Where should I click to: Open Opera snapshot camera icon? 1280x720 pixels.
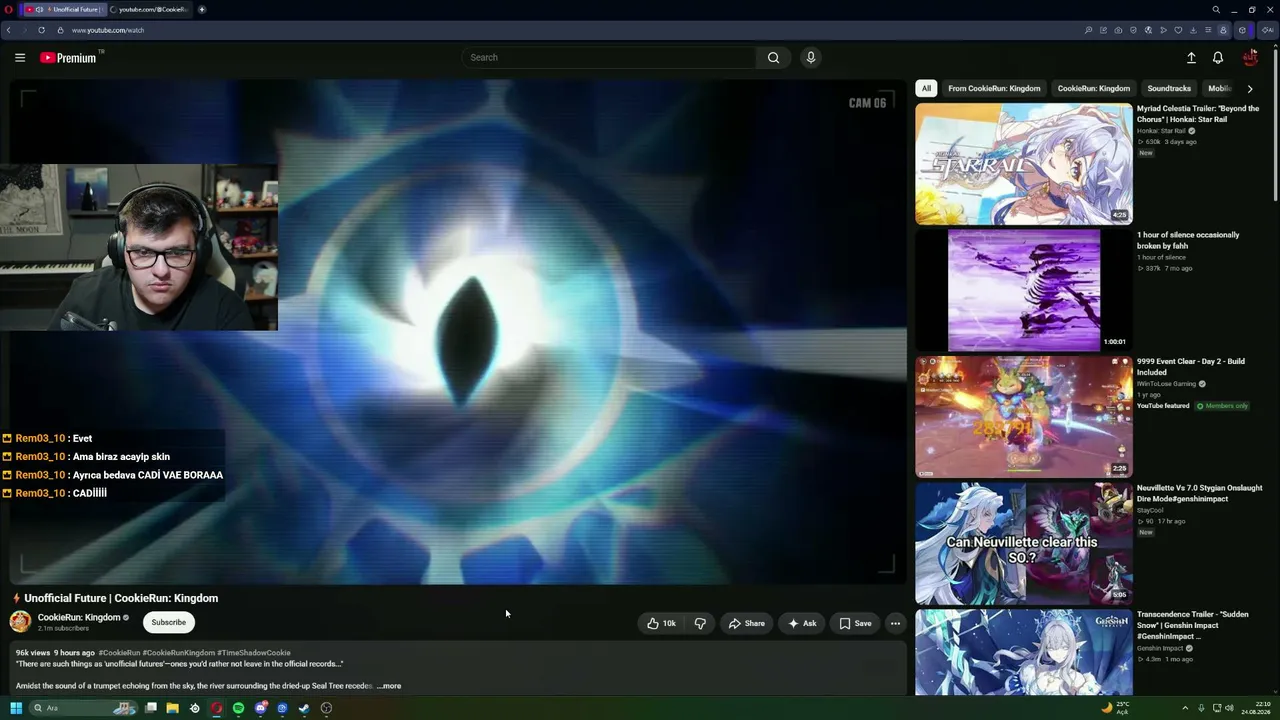(1118, 30)
